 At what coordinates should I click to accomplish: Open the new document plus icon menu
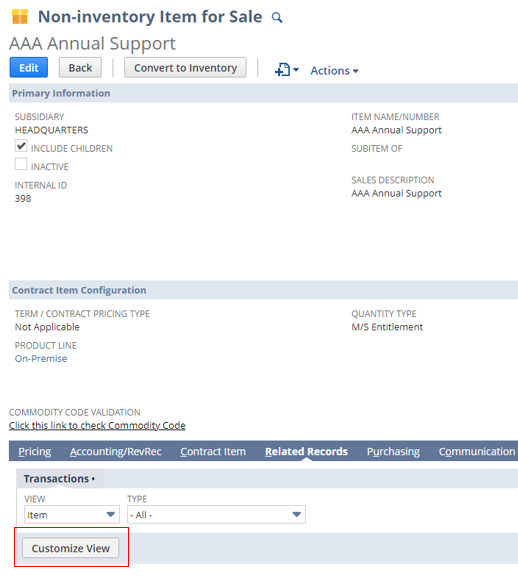287,70
